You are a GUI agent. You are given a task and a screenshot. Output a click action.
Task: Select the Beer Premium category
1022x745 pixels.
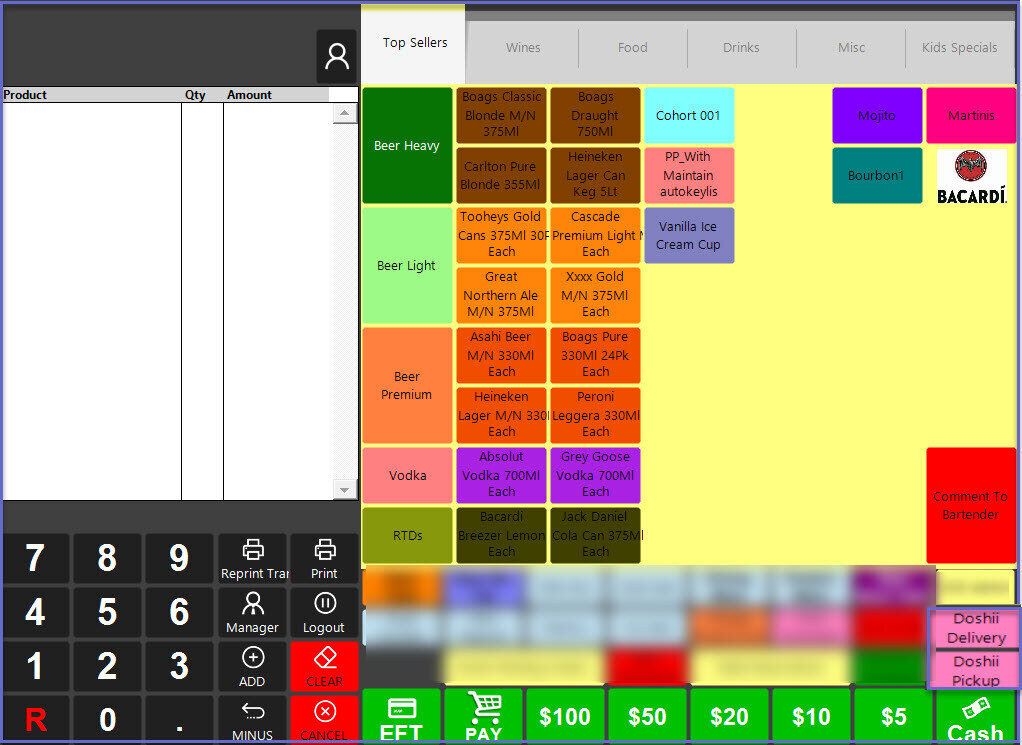click(407, 385)
